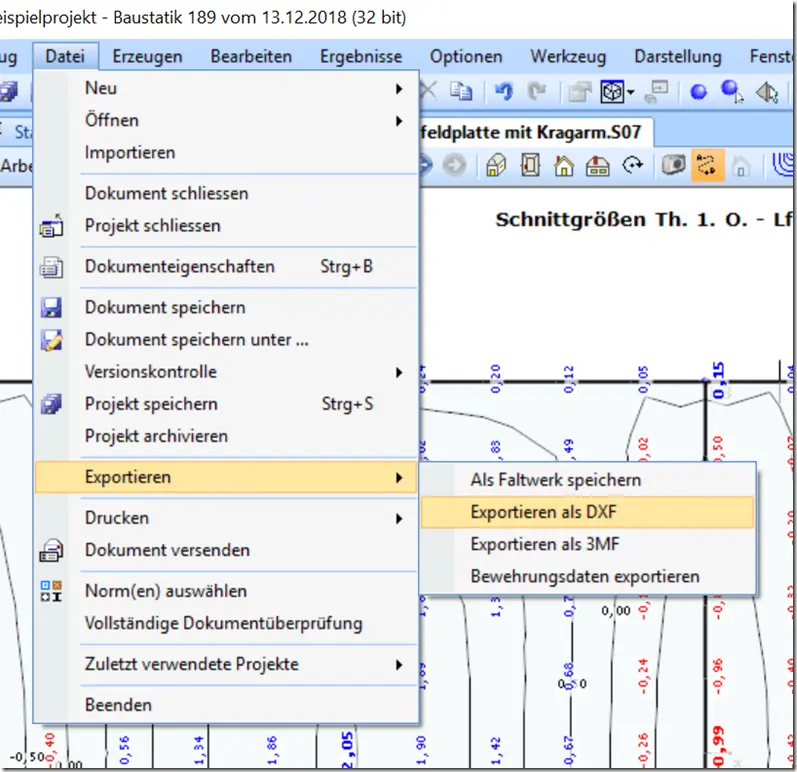The height and width of the screenshot is (772, 797).
Task: Expand Zuletzt verwendete Projekte submenu
Action: click(x=227, y=664)
